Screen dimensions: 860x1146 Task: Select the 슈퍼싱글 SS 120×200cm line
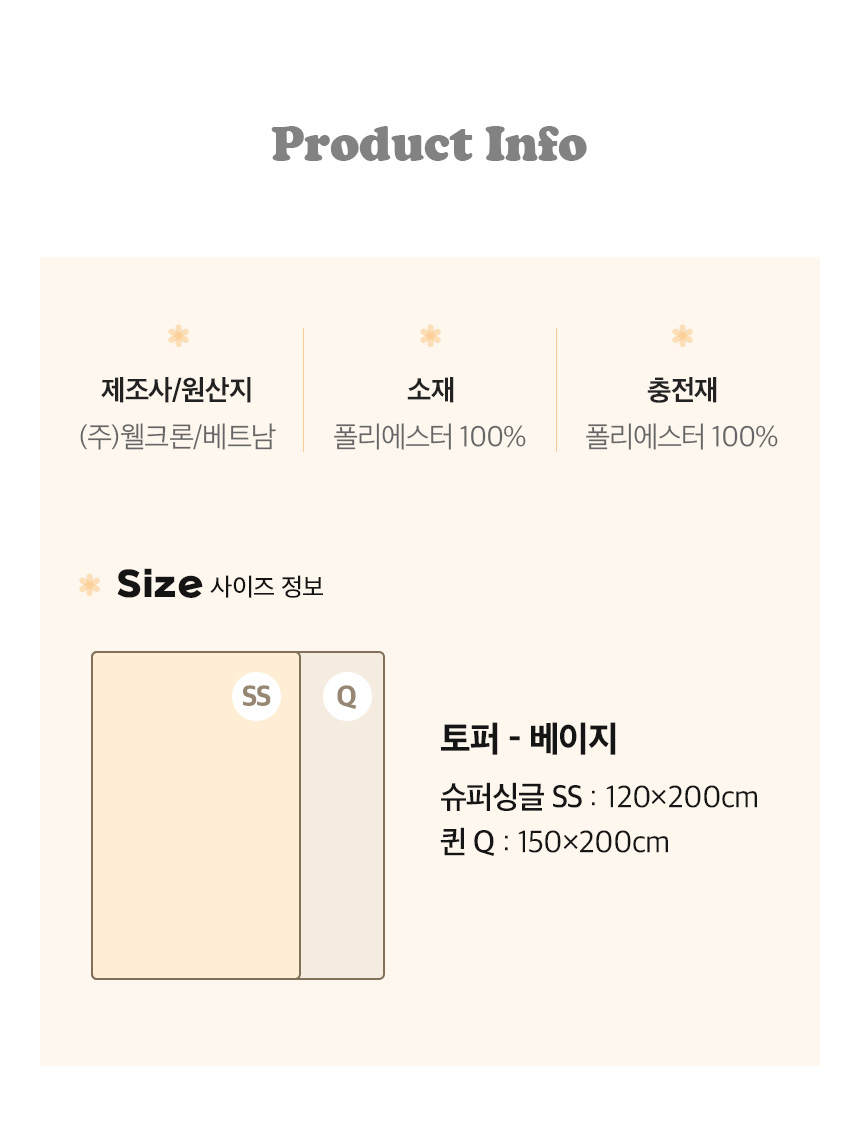pyautogui.click(x=599, y=797)
